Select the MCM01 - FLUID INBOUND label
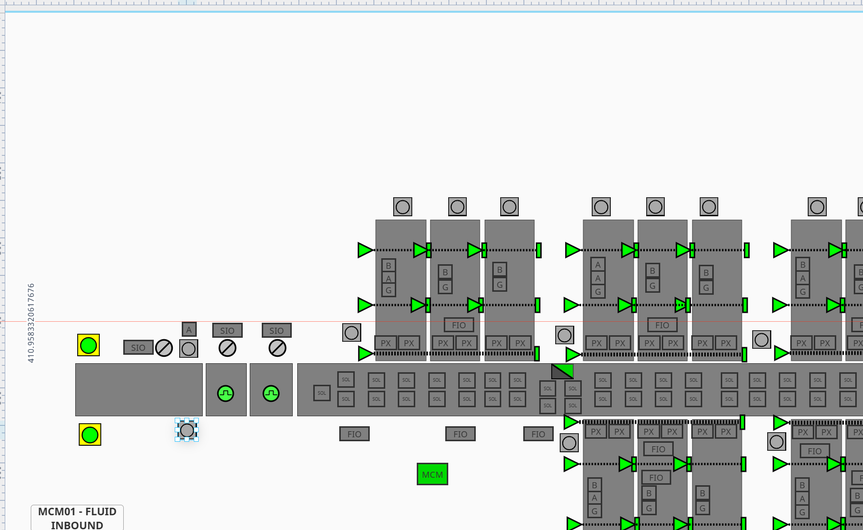The image size is (863, 530). [77, 517]
